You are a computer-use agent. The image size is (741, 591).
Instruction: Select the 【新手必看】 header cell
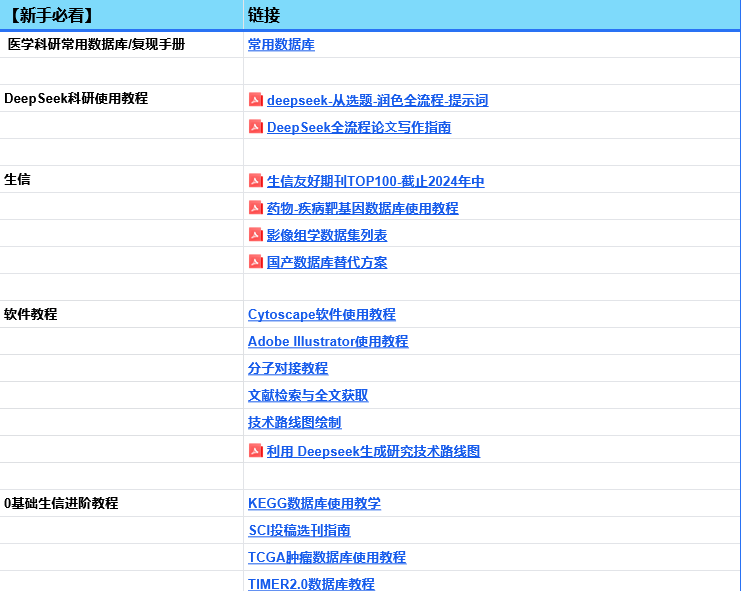[121, 15]
